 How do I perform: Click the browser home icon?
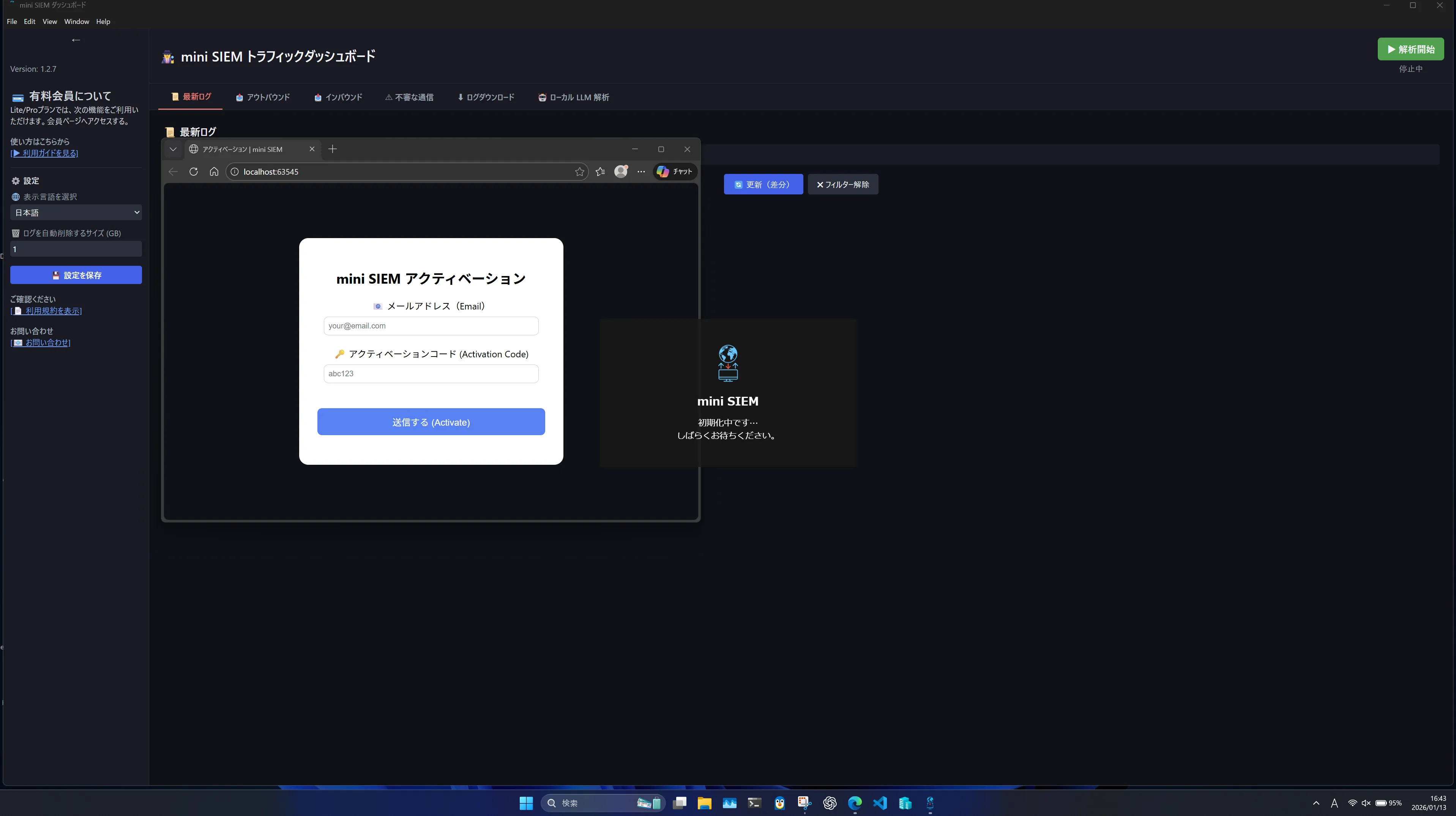coord(214,172)
